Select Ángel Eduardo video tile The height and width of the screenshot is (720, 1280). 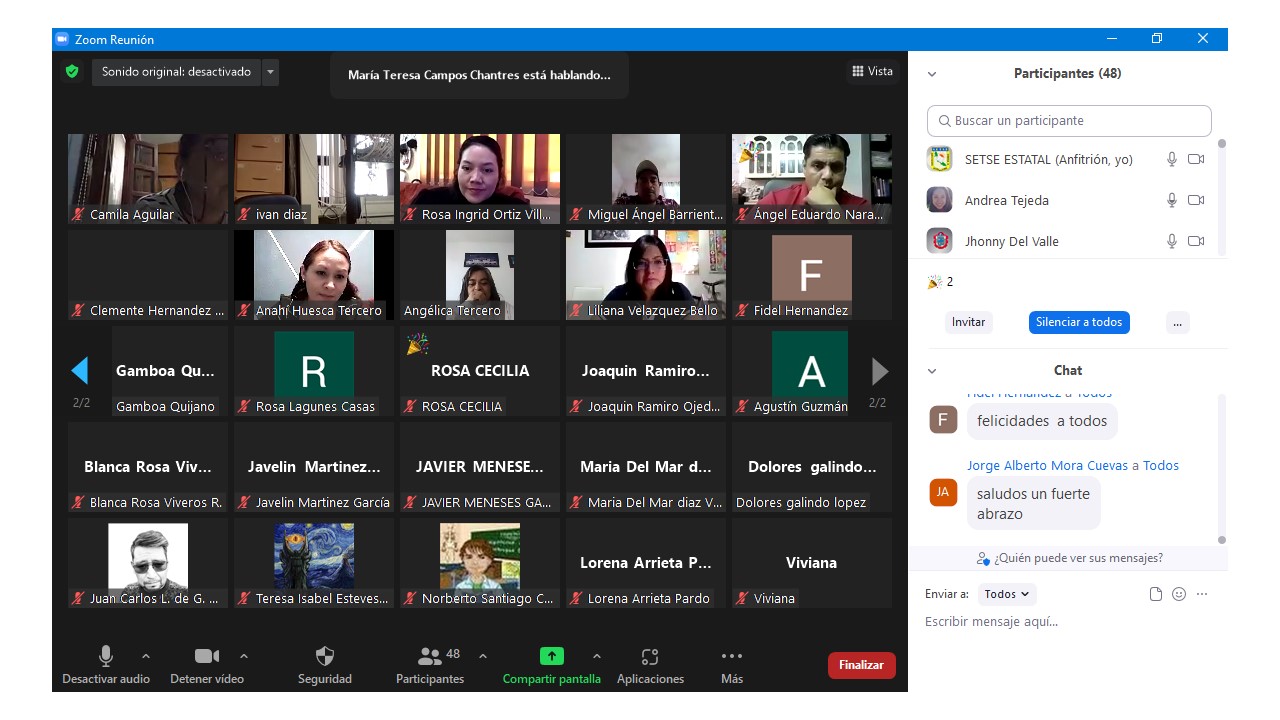tap(812, 179)
